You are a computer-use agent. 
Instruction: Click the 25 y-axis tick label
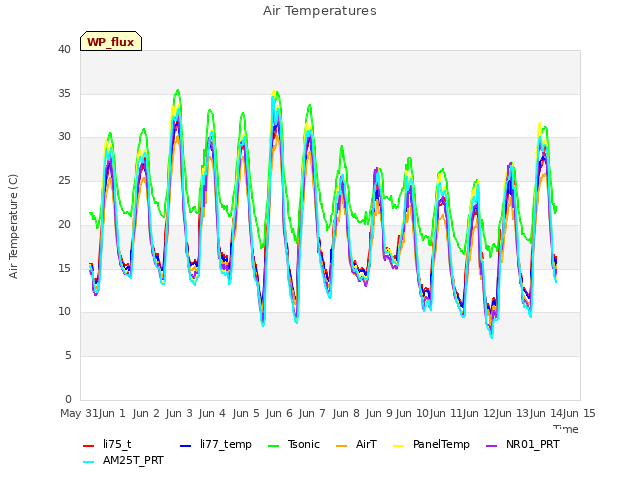(64, 180)
